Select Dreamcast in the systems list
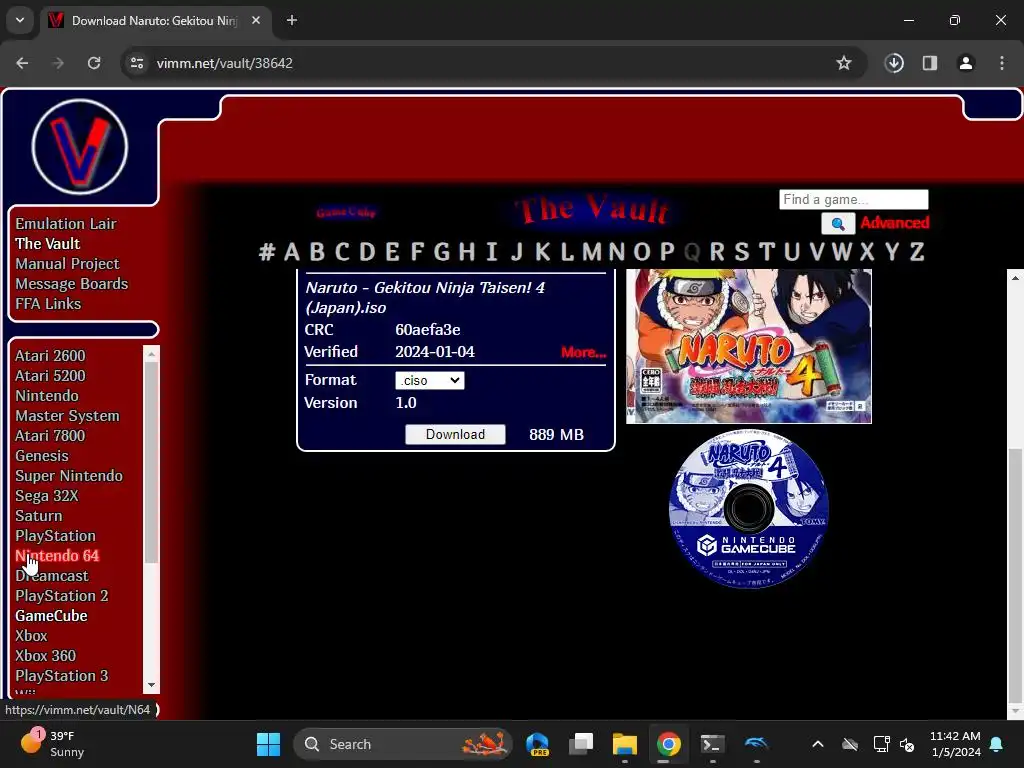This screenshot has width=1024, height=768. [x=52, y=576]
